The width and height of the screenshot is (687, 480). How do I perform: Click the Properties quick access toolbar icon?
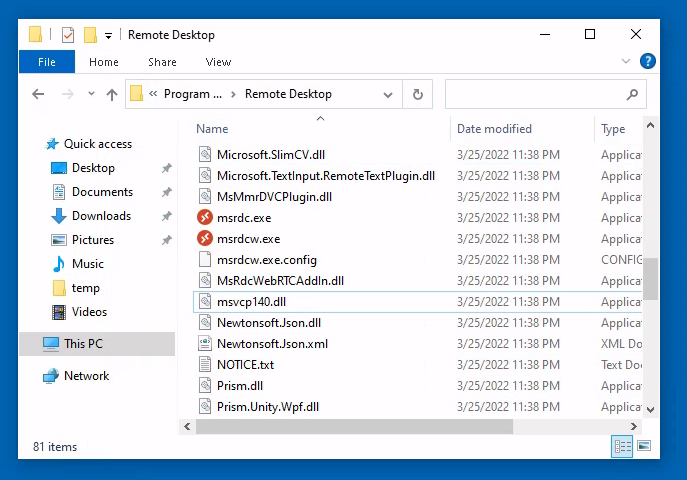68,35
